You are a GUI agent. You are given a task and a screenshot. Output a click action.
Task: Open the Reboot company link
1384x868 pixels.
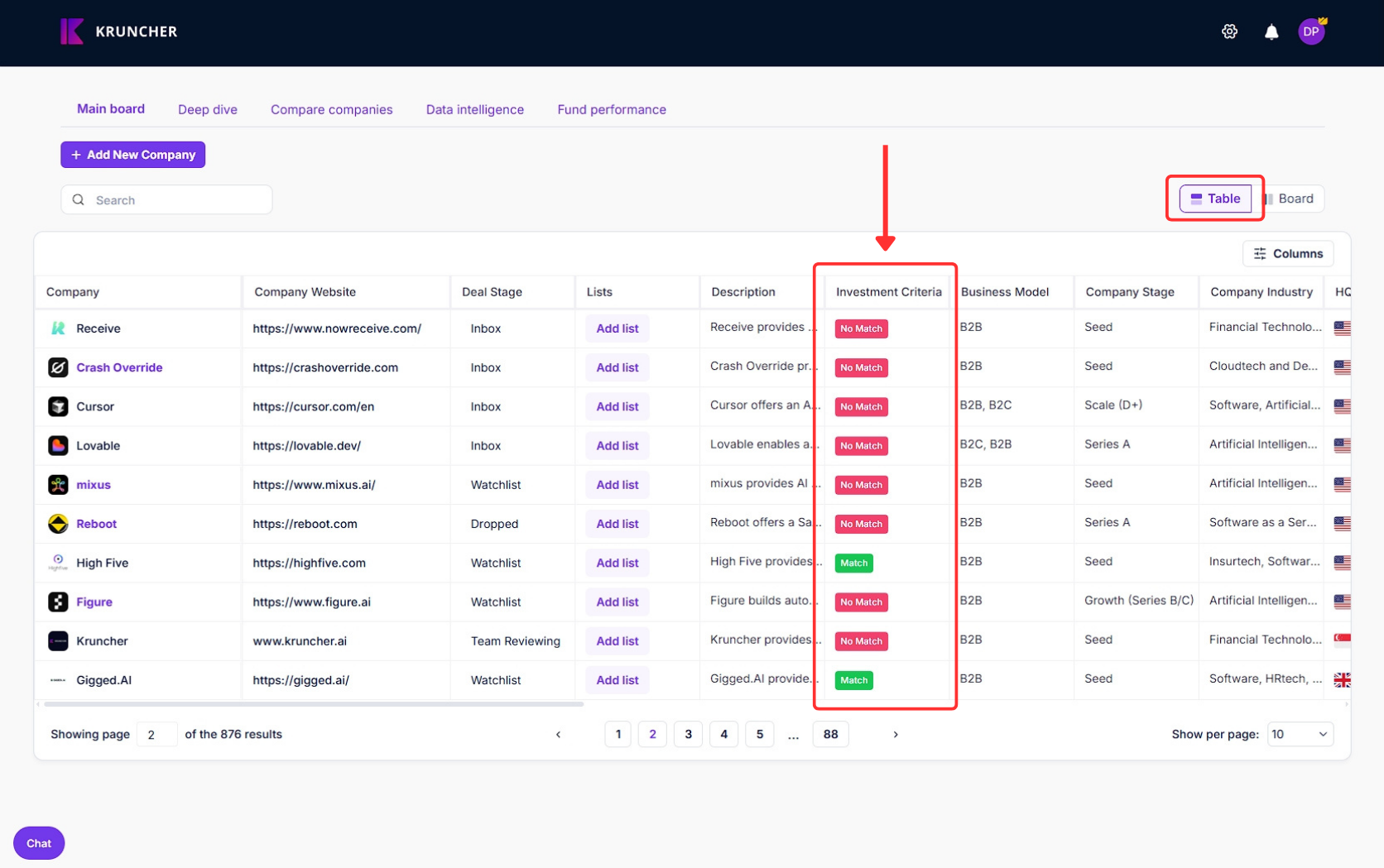pos(97,524)
